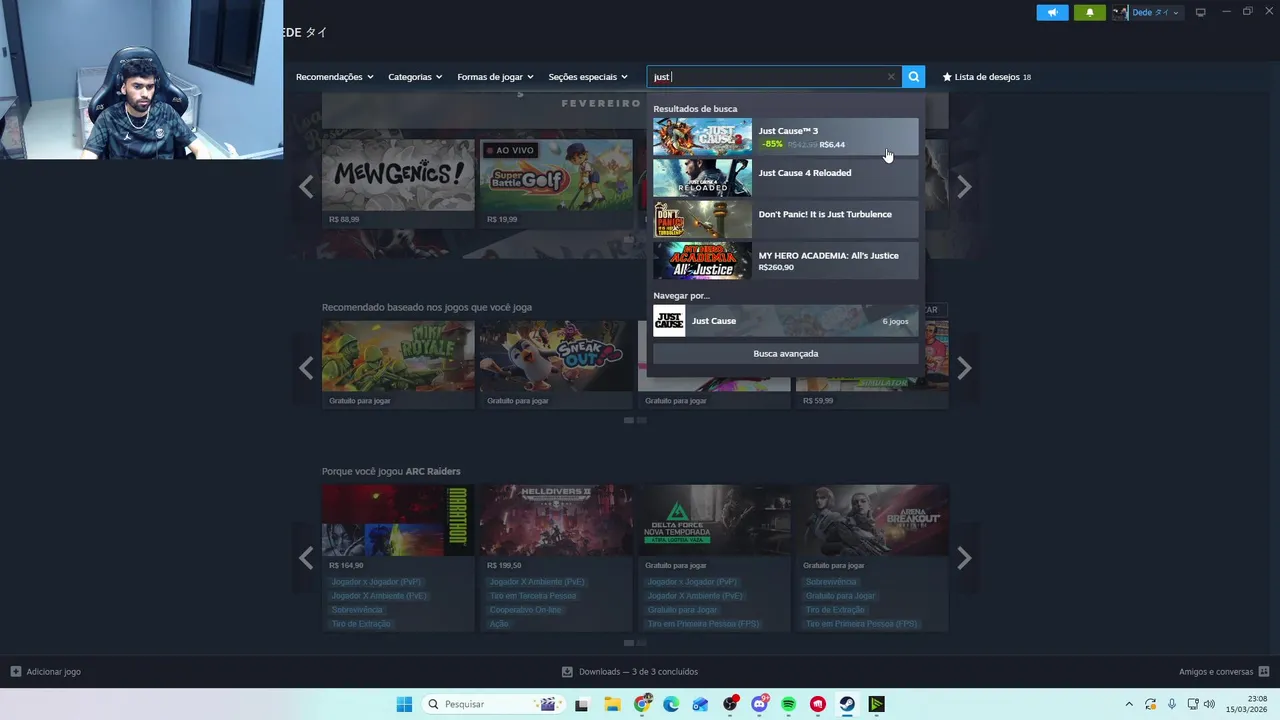Go to next featured carousel slide

(x=964, y=186)
